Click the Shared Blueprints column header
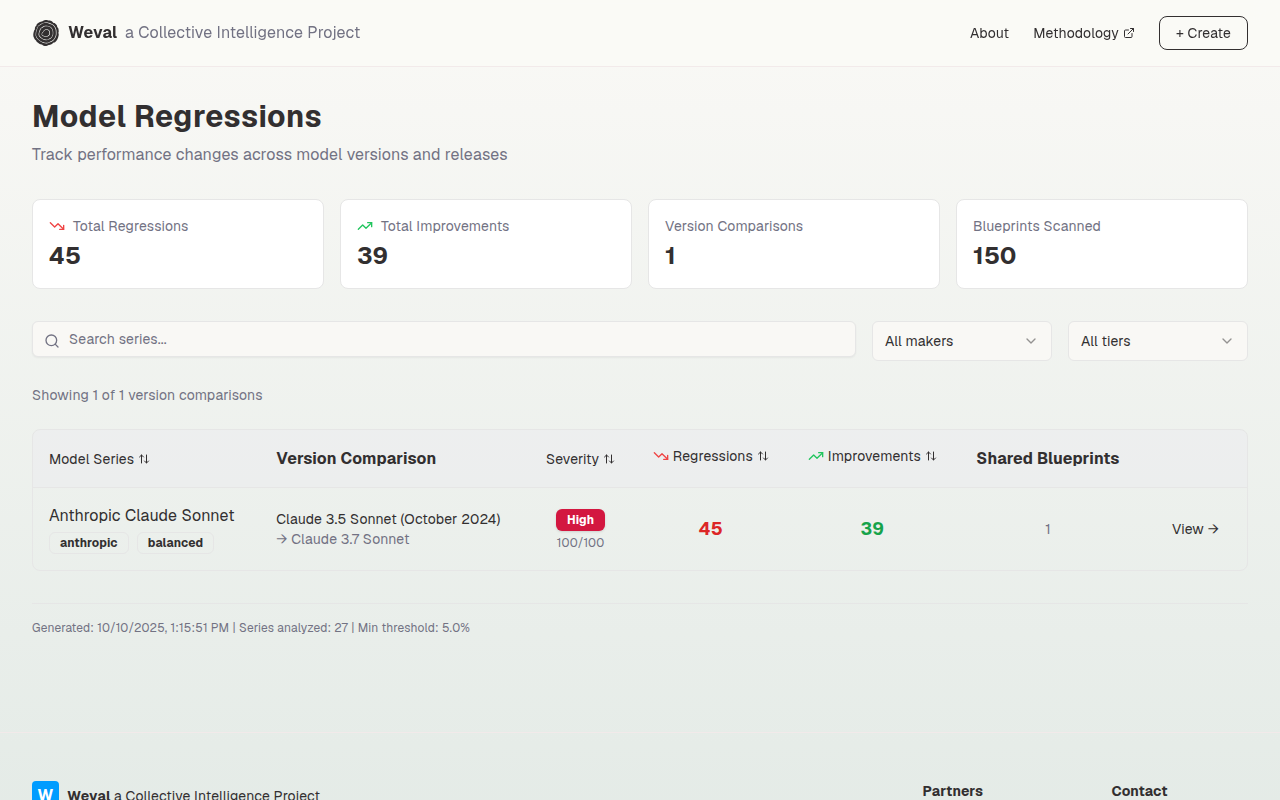This screenshot has height=800, width=1280. [x=1048, y=458]
